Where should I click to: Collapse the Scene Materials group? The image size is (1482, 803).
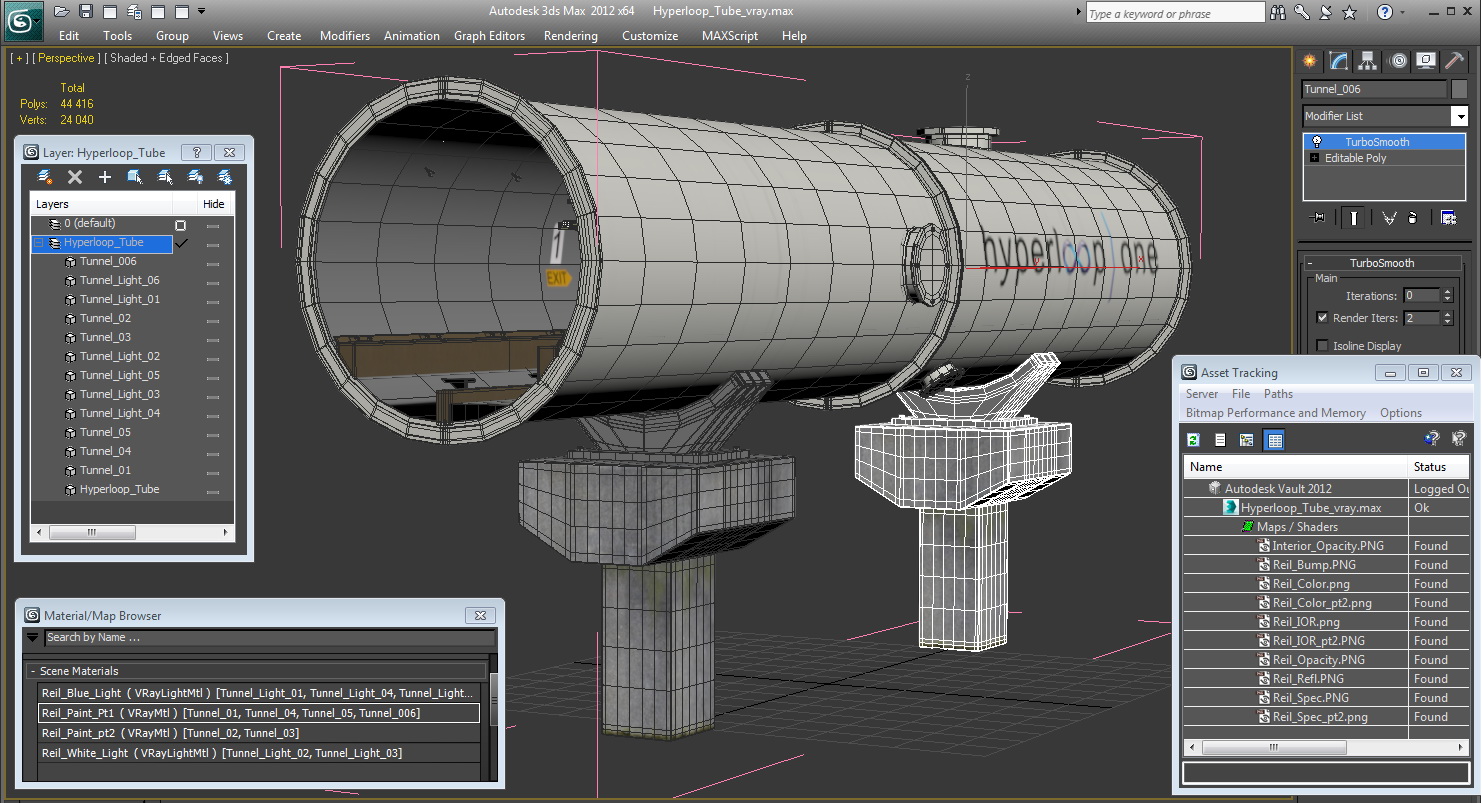33,671
